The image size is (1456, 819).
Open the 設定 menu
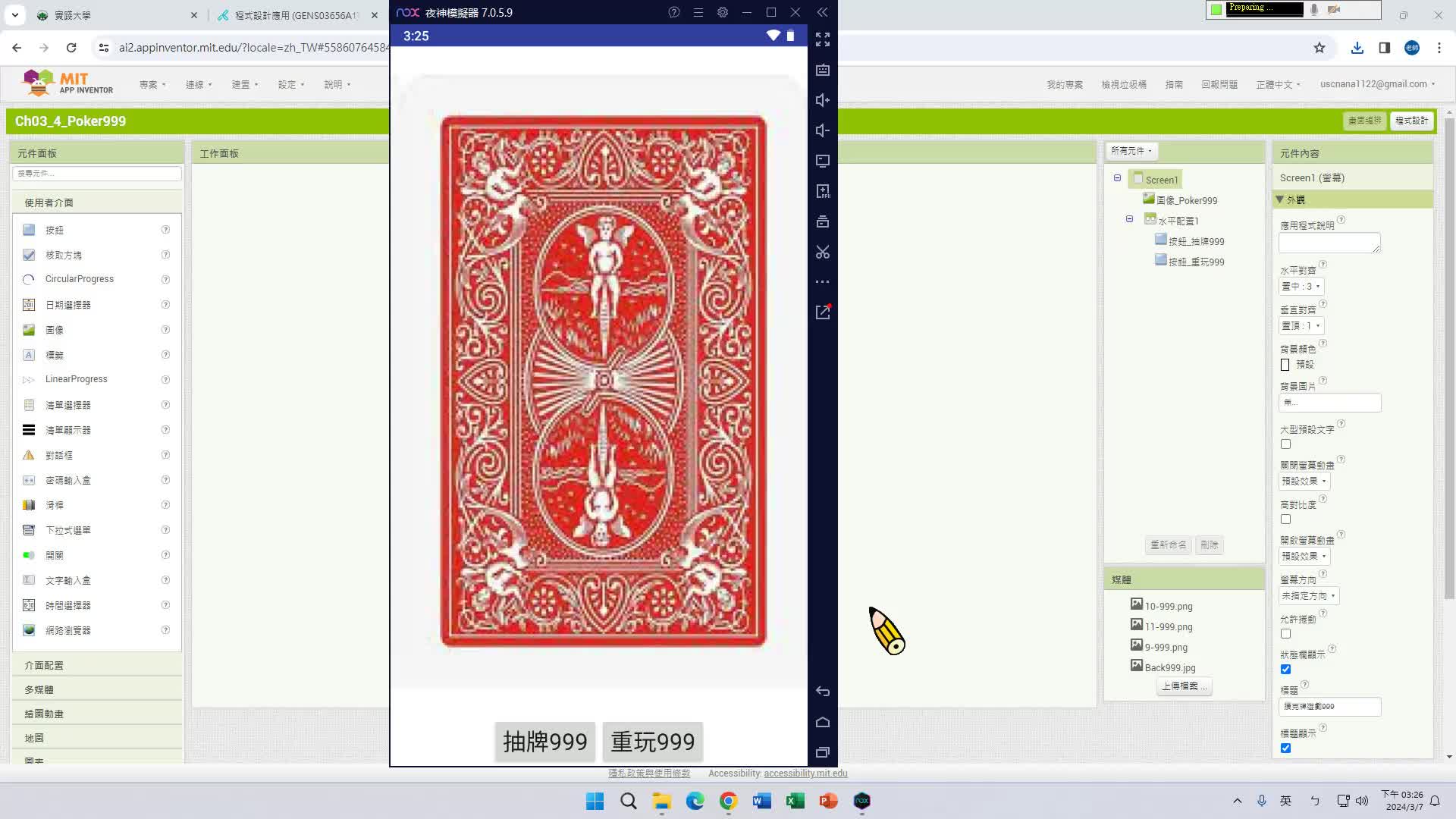[x=291, y=84]
